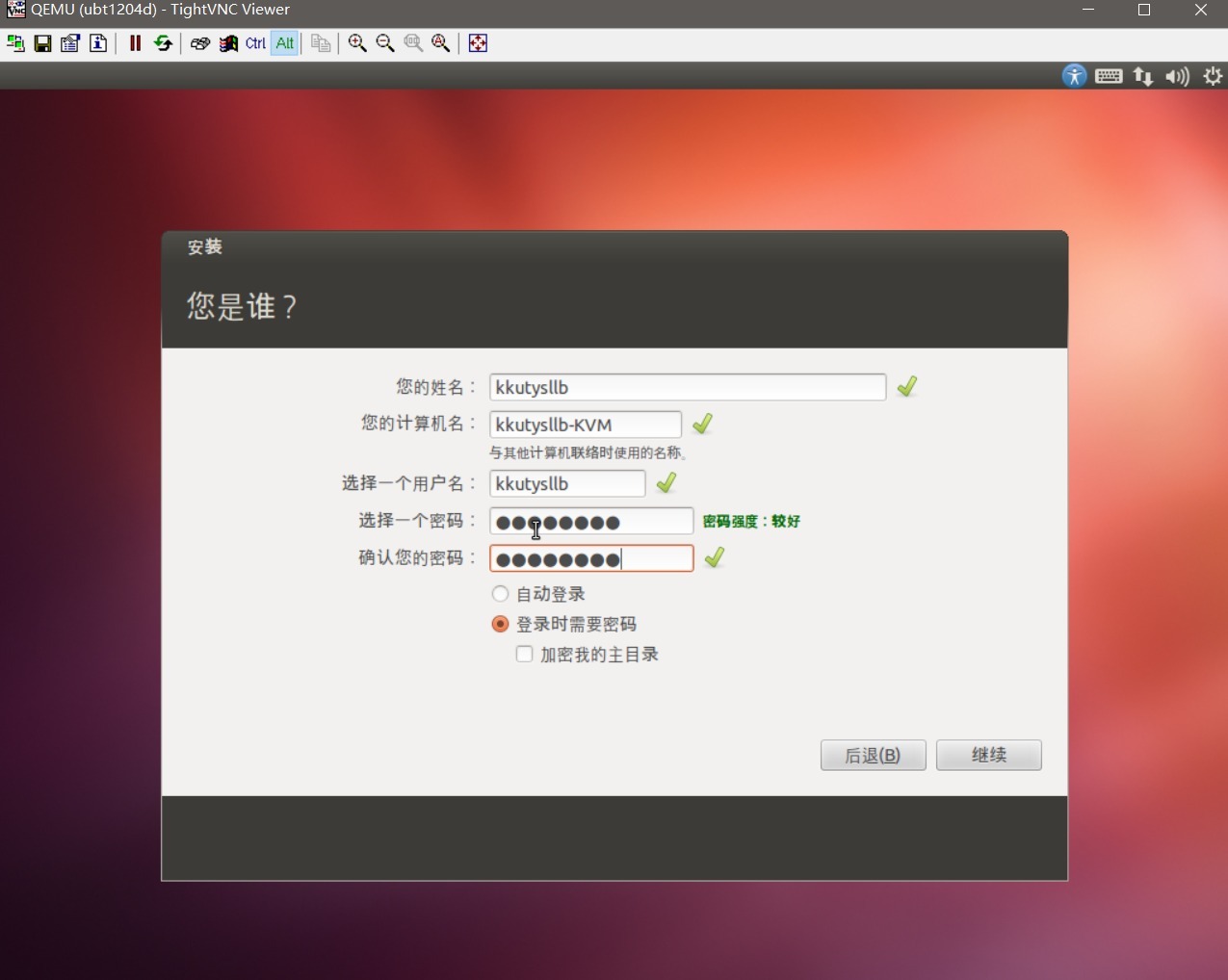Switch to full screen mode
The width and height of the screenshot is (1228, 980).
pyautogui.click(x=478, y=43)
